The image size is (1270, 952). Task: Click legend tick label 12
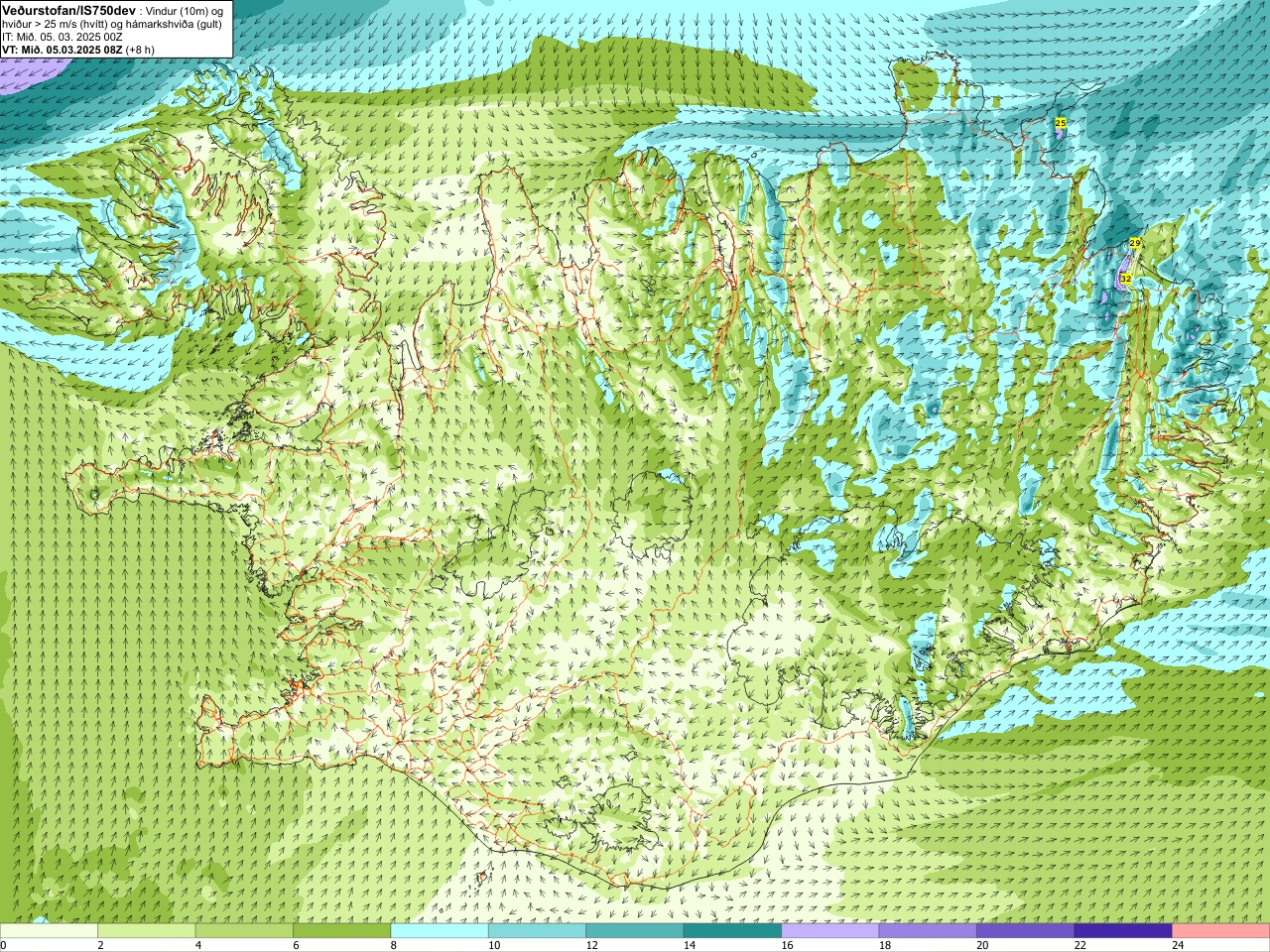tap(591, 946)
